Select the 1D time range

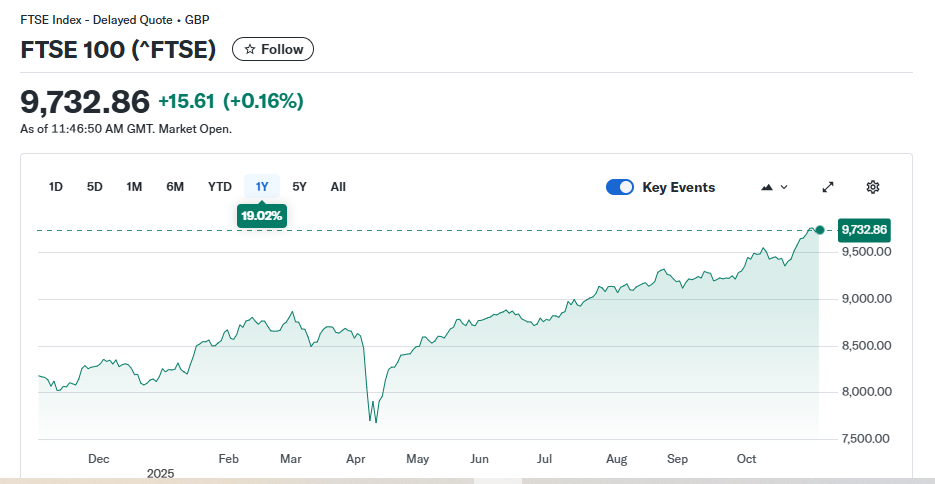point(56,187)
